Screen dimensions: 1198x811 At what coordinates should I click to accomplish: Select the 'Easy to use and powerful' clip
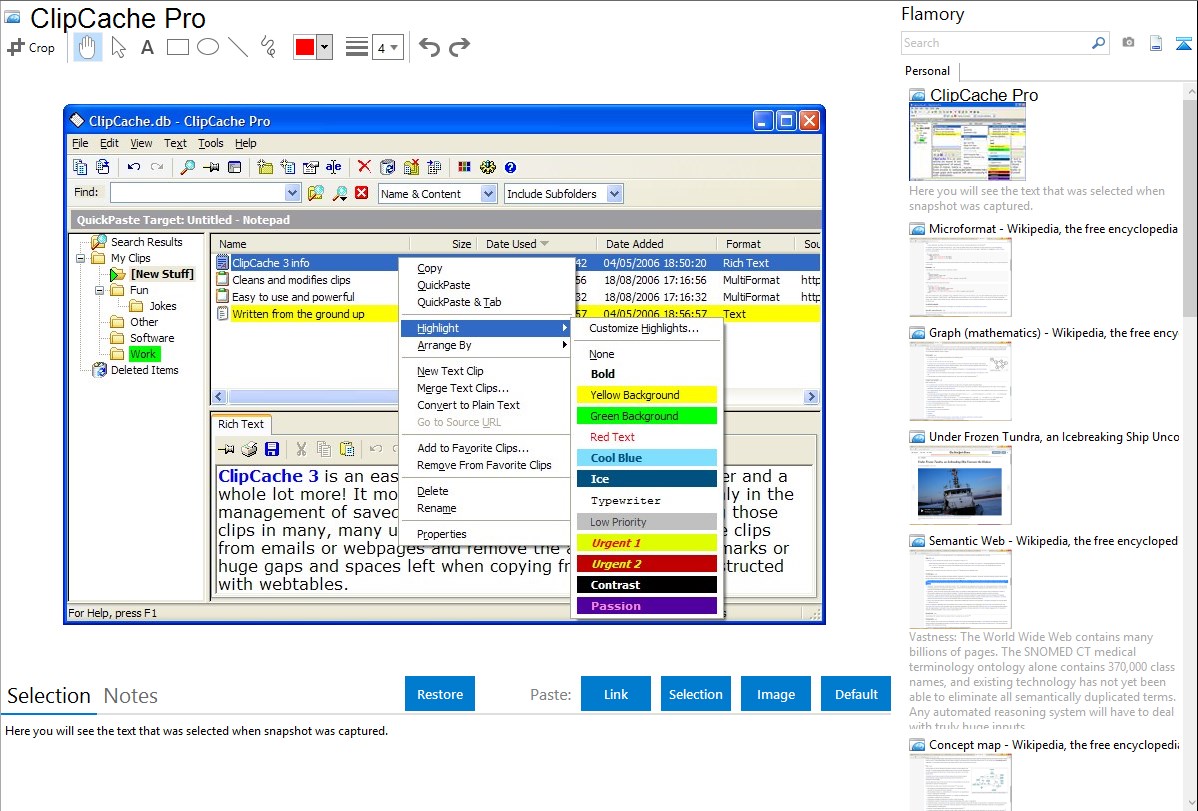(x=293, y=297)
